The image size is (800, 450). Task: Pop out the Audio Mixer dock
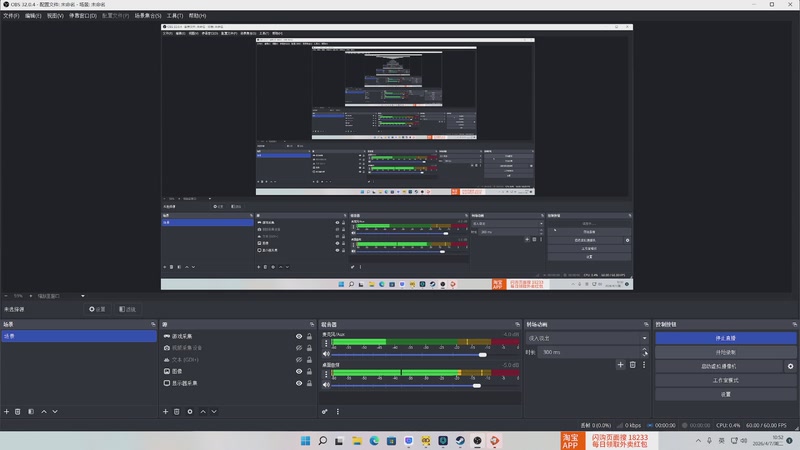(x=517, y=324)
